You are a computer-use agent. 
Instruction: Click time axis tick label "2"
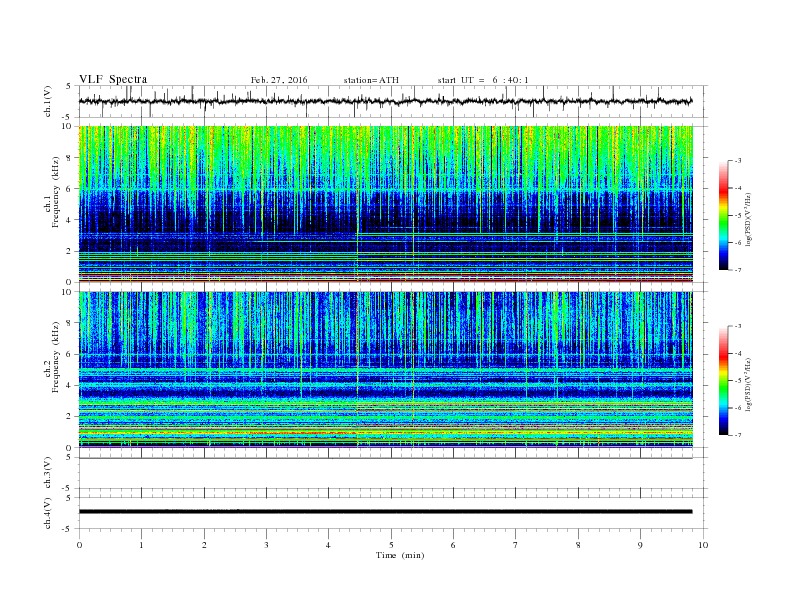coord(204,545)
